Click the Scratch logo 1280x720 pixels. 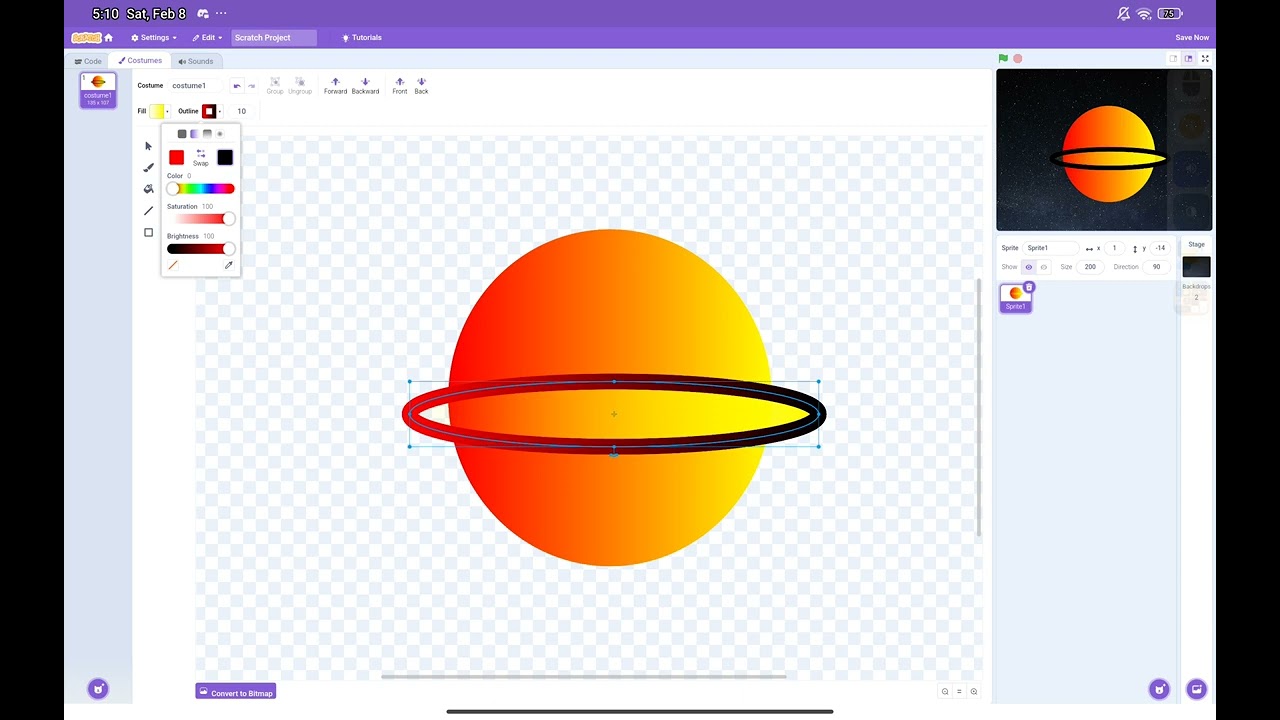85,38
